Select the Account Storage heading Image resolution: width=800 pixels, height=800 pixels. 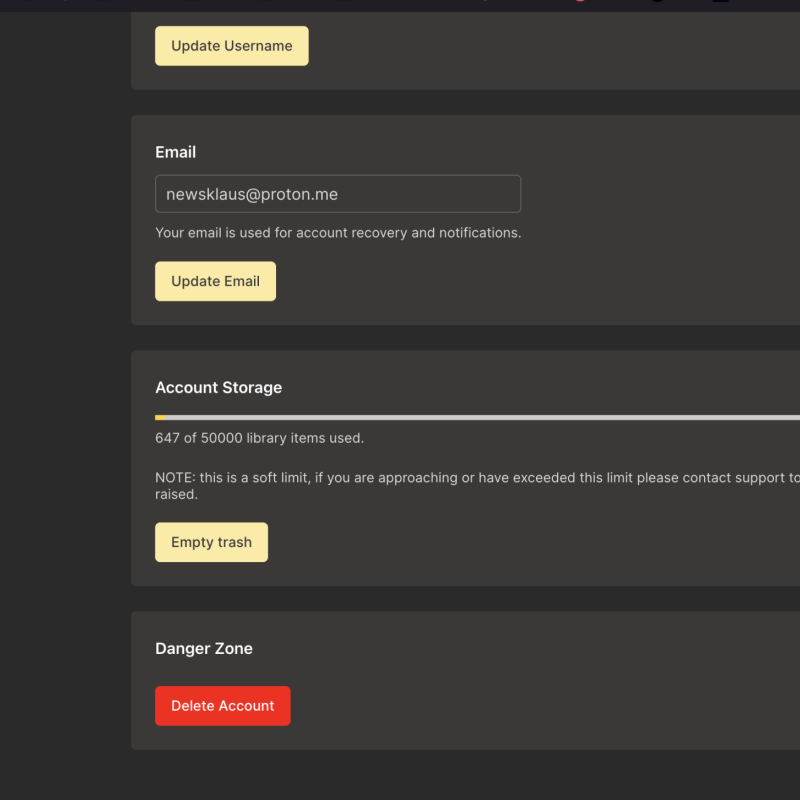(x=218, y=388)
